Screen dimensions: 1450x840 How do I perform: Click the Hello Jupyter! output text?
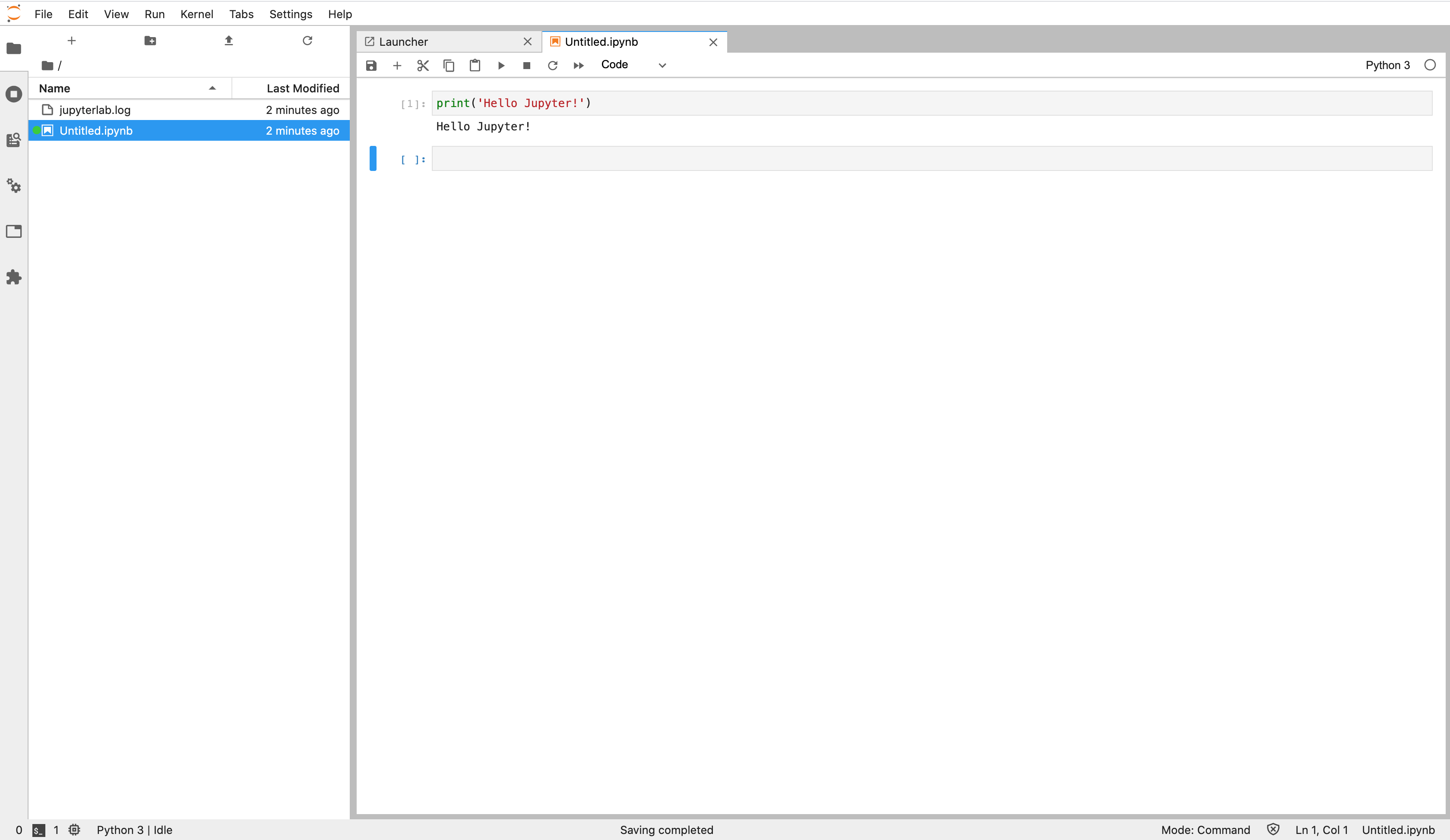[483, 126]
